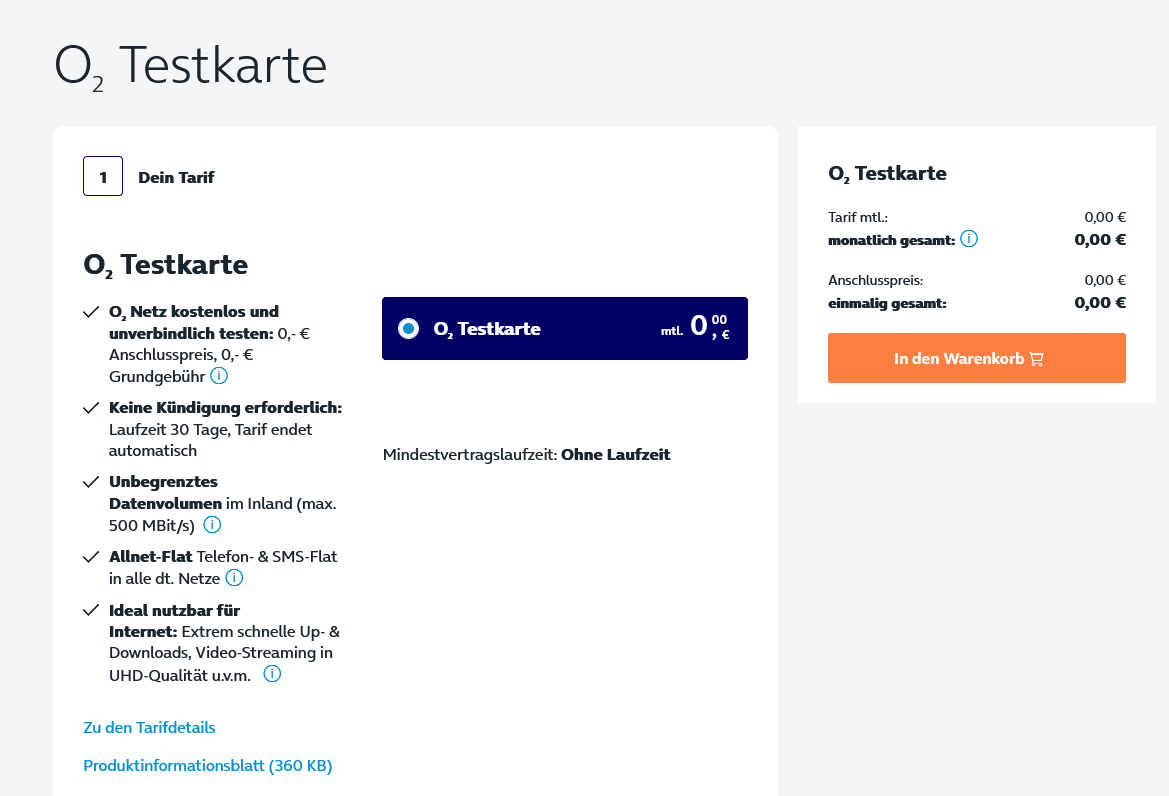Open info icon next to Grundgebühr
Viewport: 1169px width, 796px height.
[218, 376]
